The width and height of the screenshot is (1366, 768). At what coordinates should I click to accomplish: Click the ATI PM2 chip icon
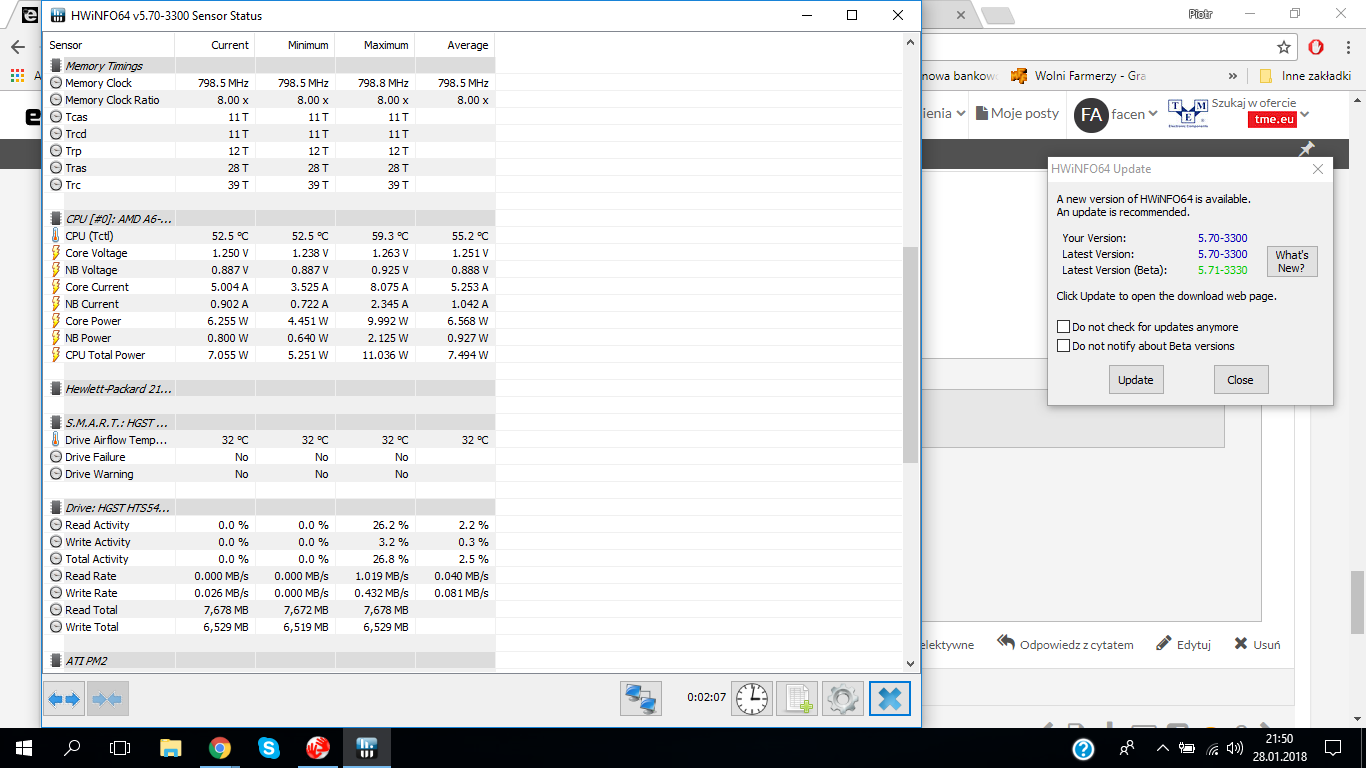point(56,661)
